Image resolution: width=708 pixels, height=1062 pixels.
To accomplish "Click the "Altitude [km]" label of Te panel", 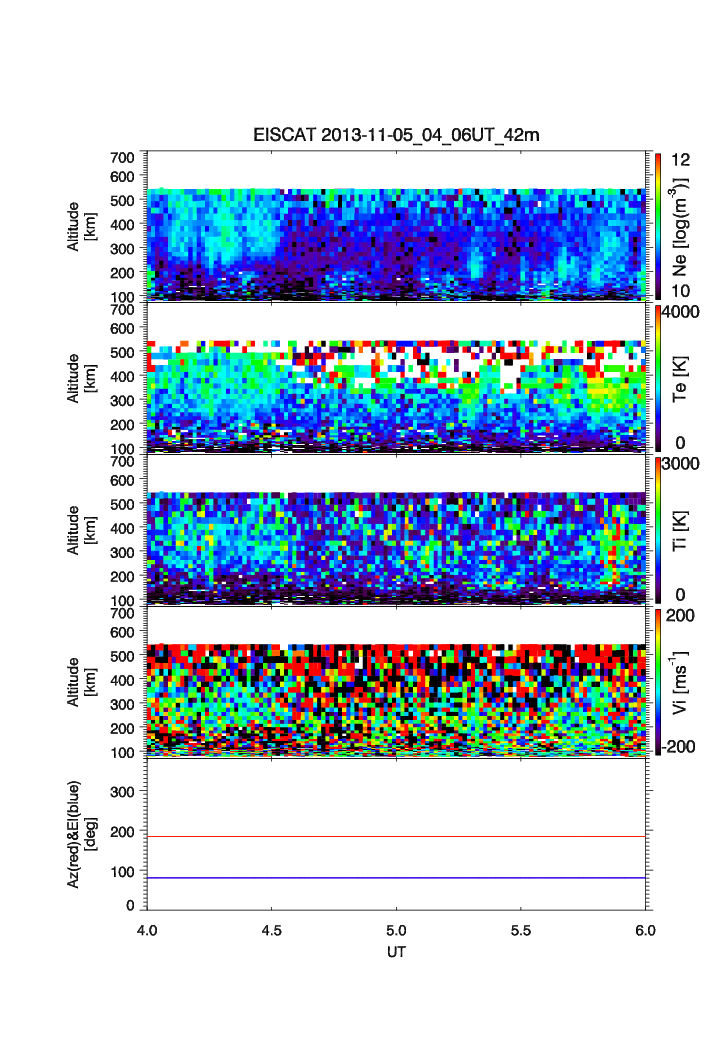I will pyautogui.click(x=81, y=379).
